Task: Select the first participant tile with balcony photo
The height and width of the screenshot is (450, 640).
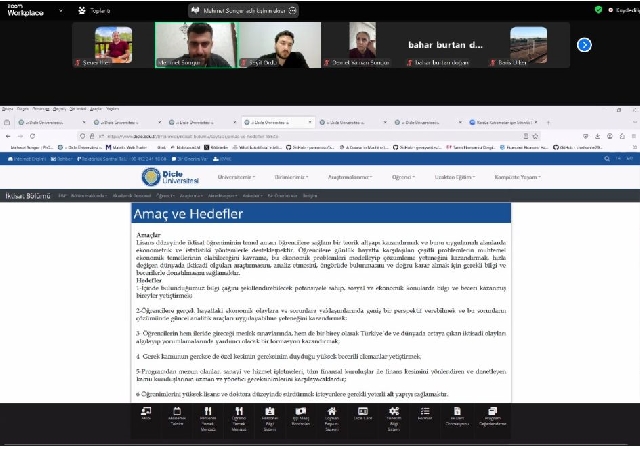Action: point(113,45)
